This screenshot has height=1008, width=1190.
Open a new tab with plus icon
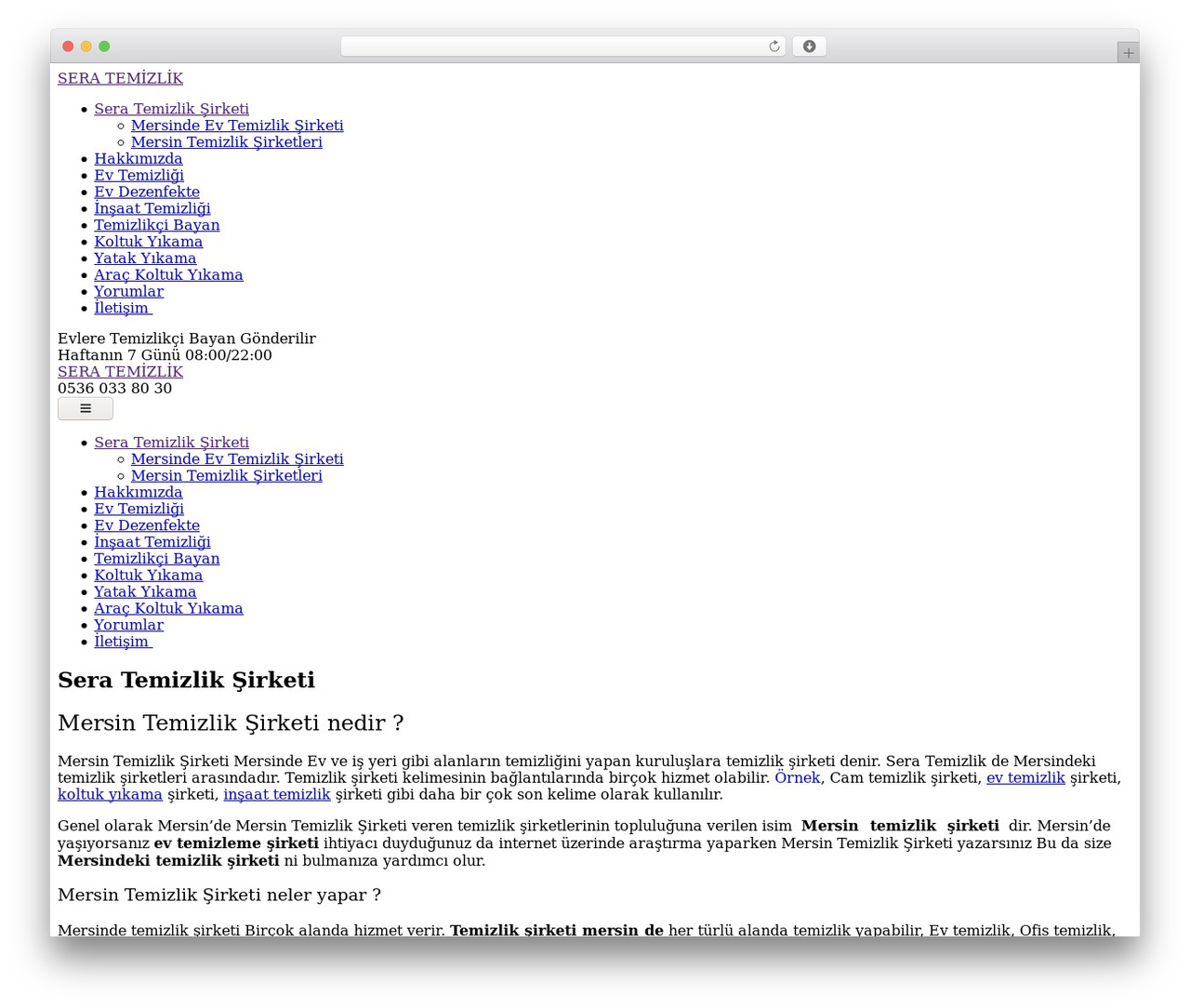tap(1128, 53)
